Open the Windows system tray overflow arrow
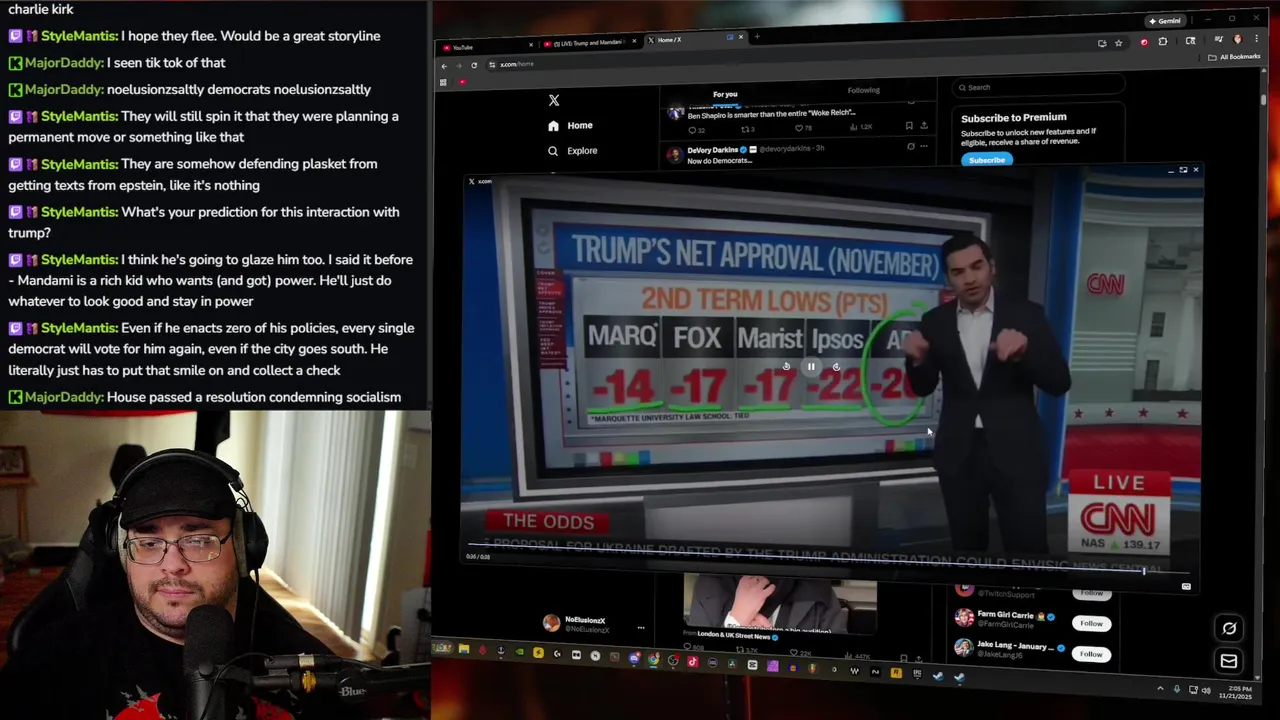 1160,689
